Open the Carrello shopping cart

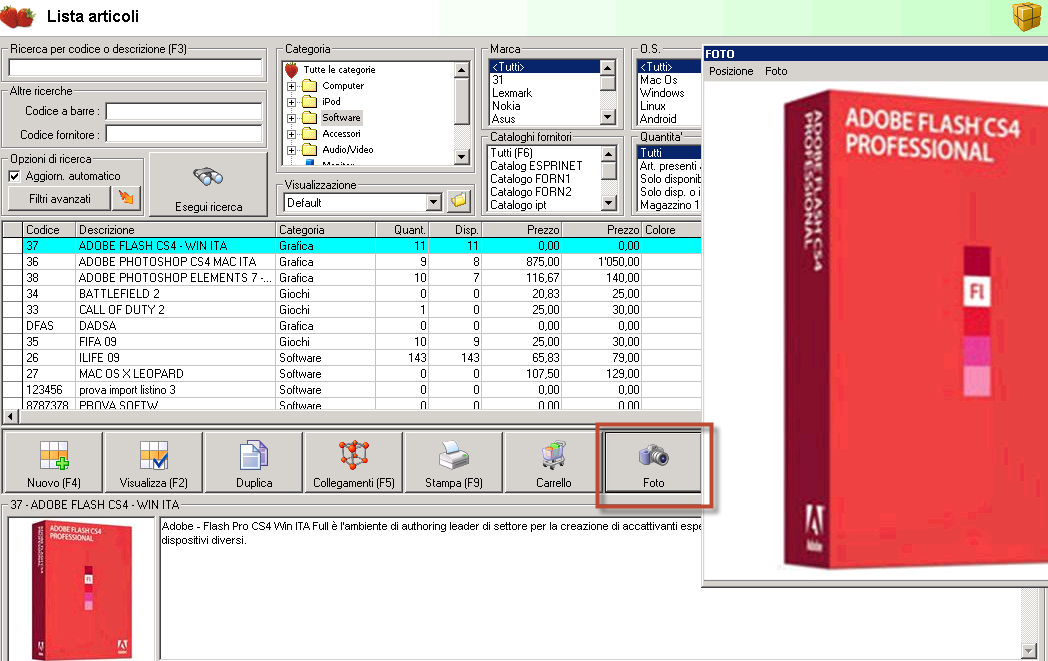point(553,462)
